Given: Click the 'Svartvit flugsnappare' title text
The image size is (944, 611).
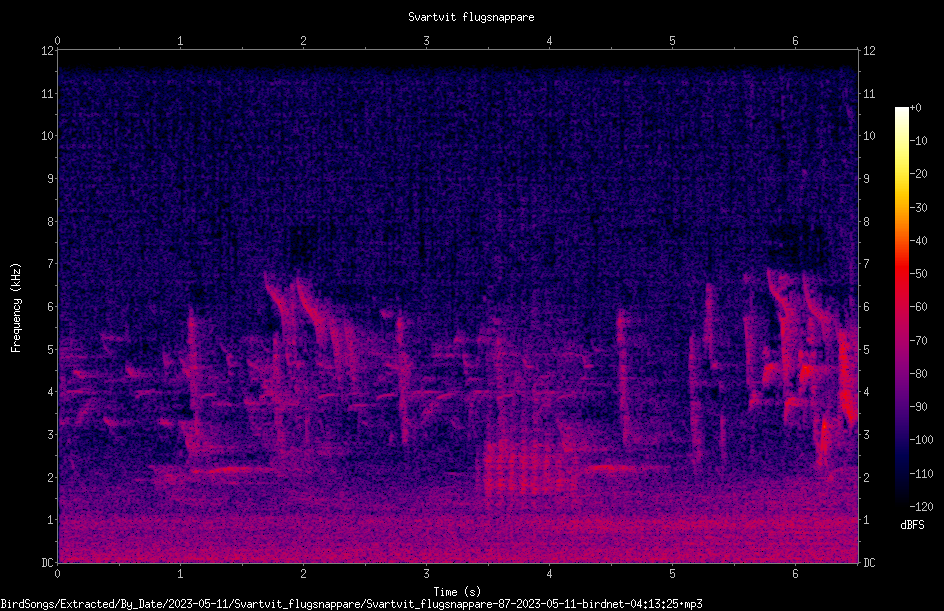Looking at the screenshot, I should 471,17.
